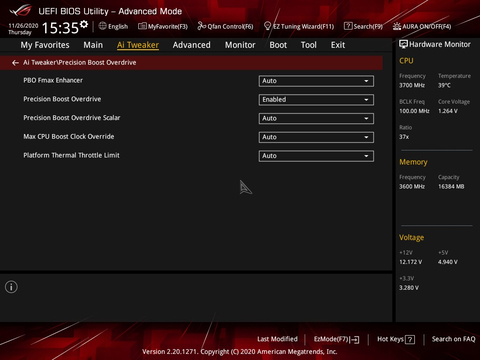Screen dimensions: 480x360
Task: Open the clock settings gear icon
Action: click(84, 24)
